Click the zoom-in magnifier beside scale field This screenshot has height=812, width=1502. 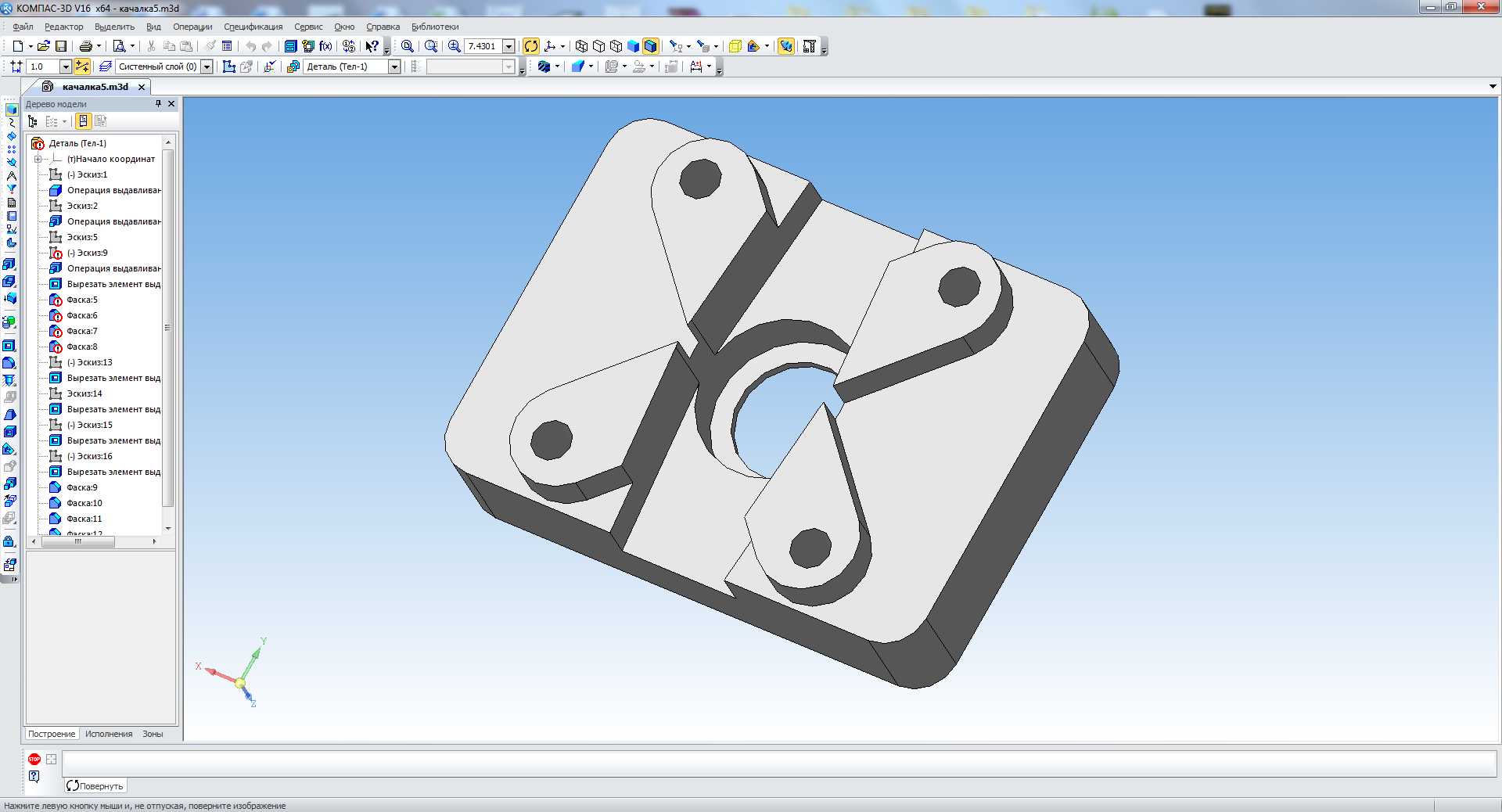coord(454,46)
